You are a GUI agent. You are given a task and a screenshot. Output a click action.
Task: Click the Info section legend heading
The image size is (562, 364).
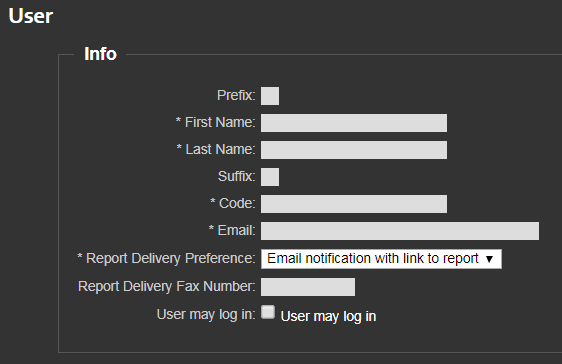(x=100, y=54)
